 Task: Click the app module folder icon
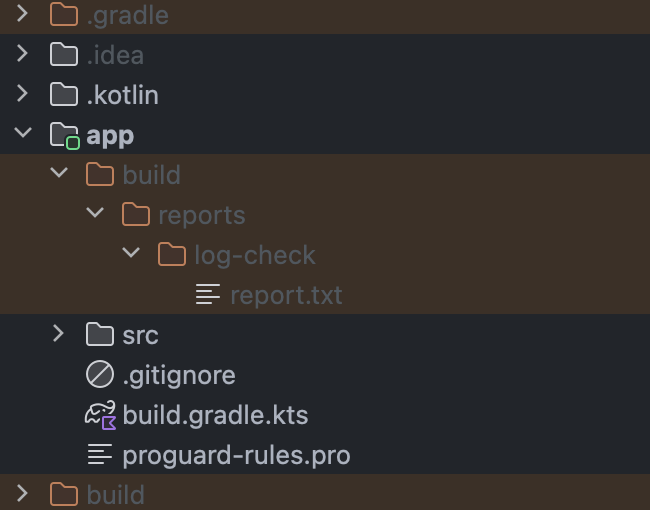tap(65, 136)
